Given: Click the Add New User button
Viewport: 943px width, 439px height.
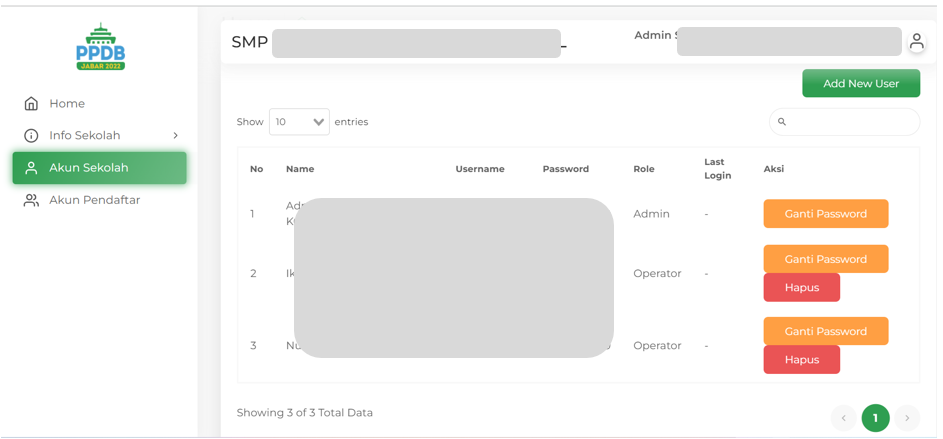Looking at the screenshot, I should click(860, 84).
